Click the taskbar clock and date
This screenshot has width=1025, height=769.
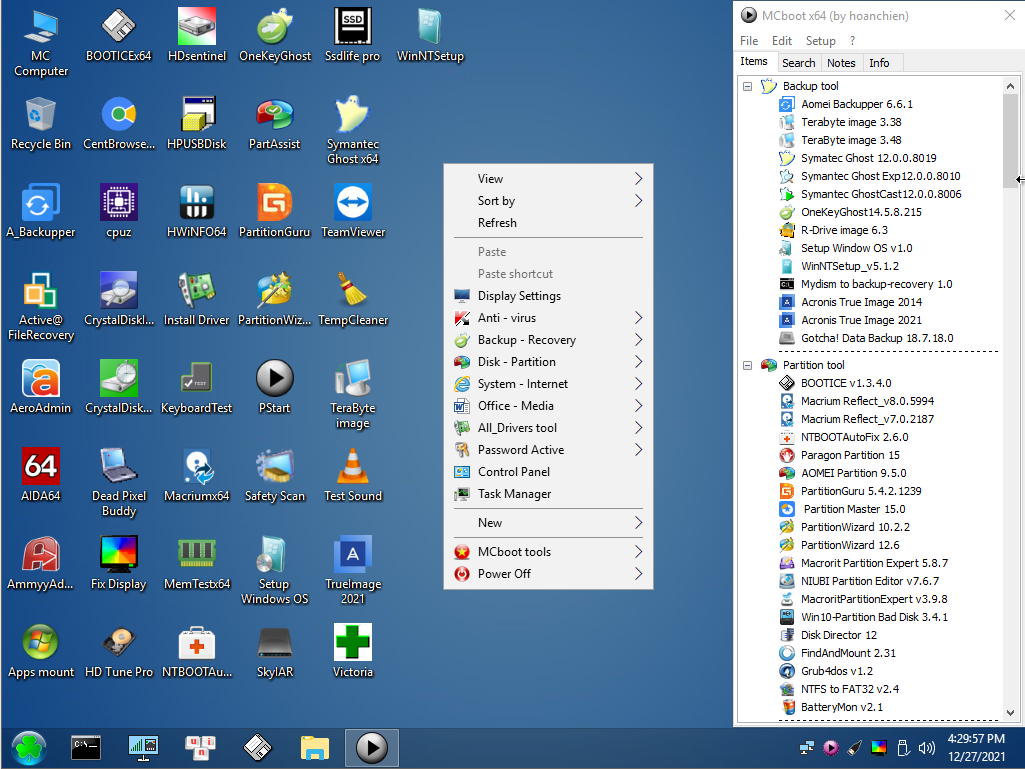pos(976,747)
